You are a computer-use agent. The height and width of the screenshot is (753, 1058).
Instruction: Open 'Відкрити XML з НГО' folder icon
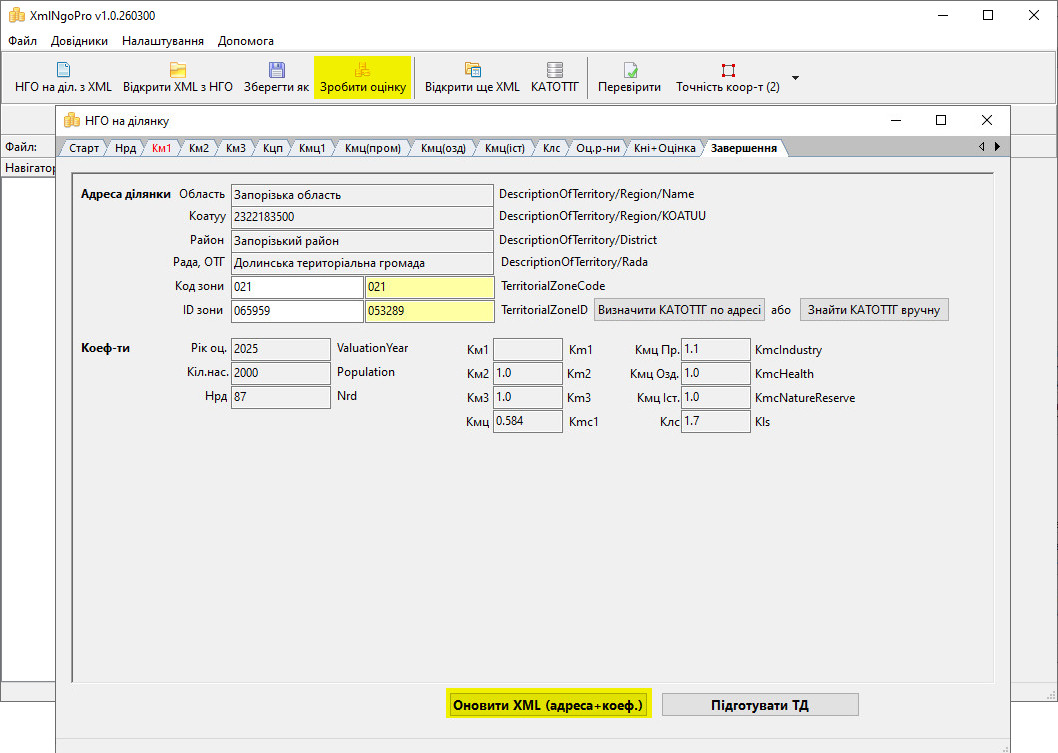(x=178, y=70)
